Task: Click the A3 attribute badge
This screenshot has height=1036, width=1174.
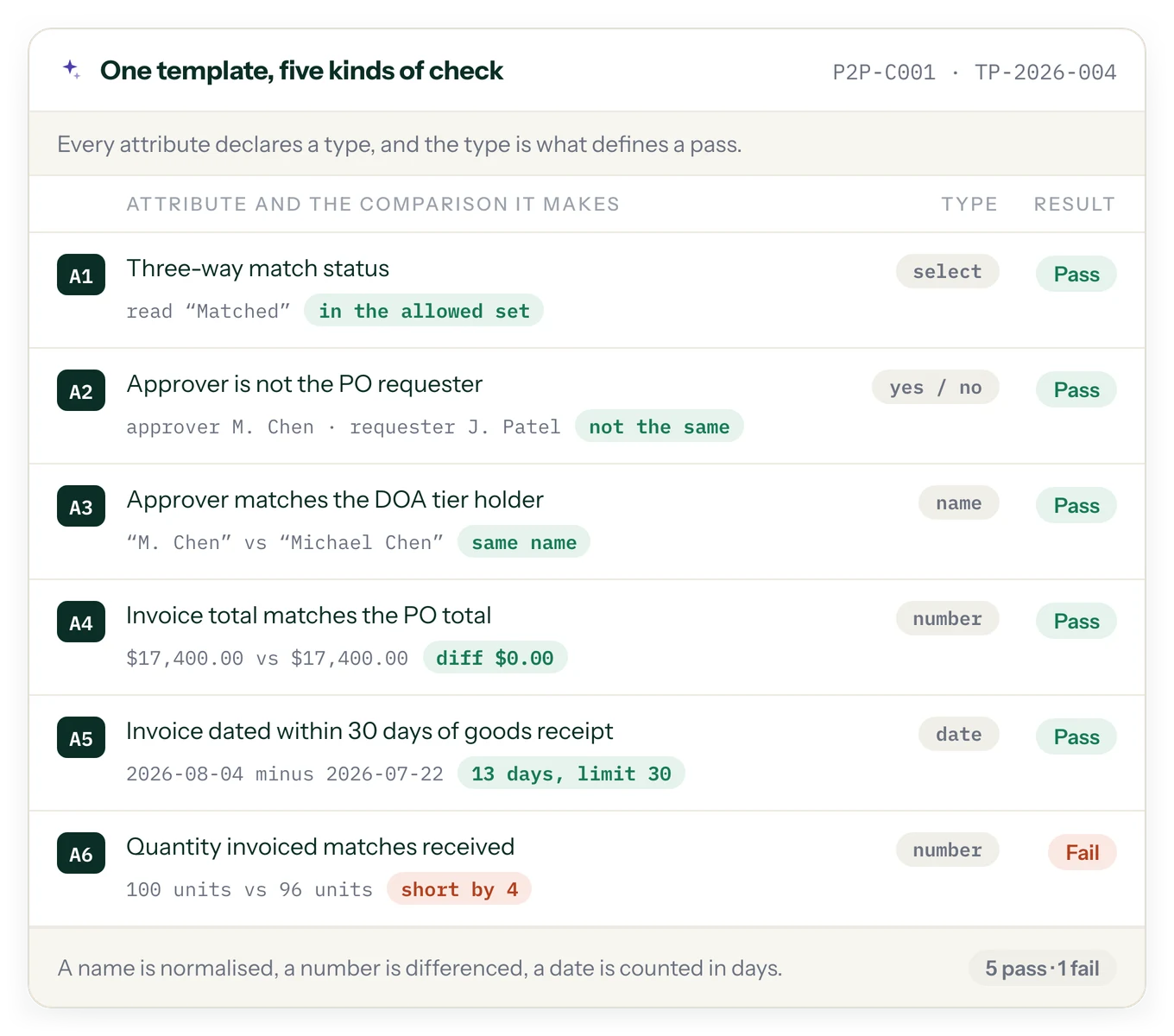Action: pyautogui.click(x=81, y=507)
